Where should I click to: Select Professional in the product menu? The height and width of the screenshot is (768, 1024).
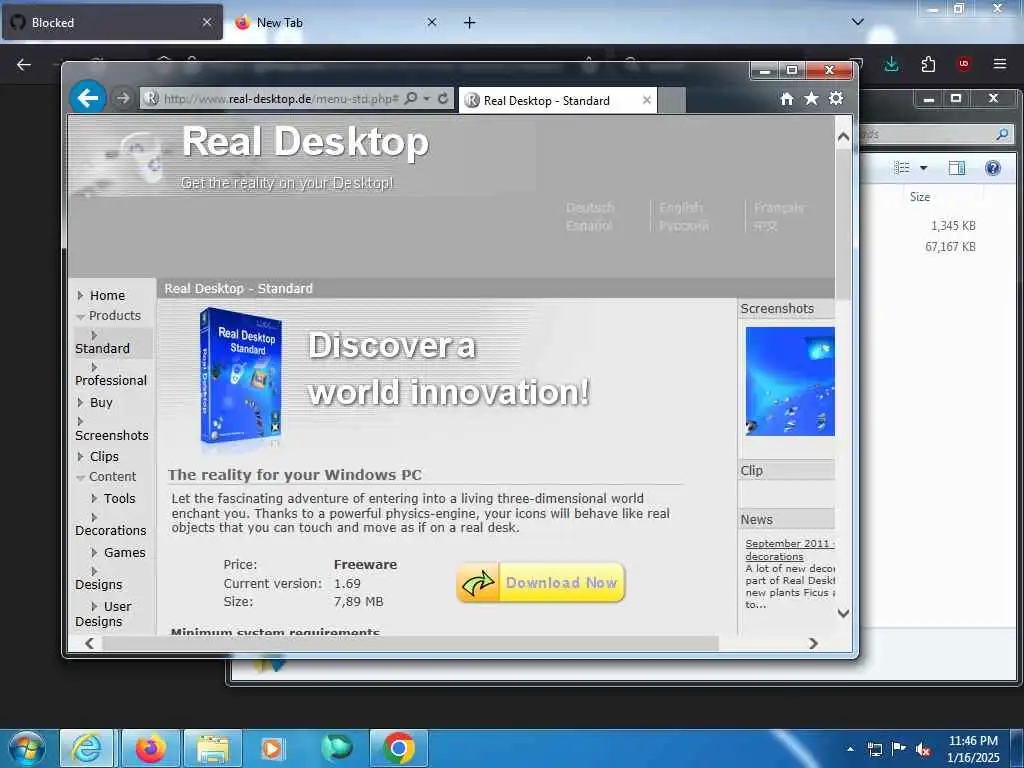tap(111, 380)
